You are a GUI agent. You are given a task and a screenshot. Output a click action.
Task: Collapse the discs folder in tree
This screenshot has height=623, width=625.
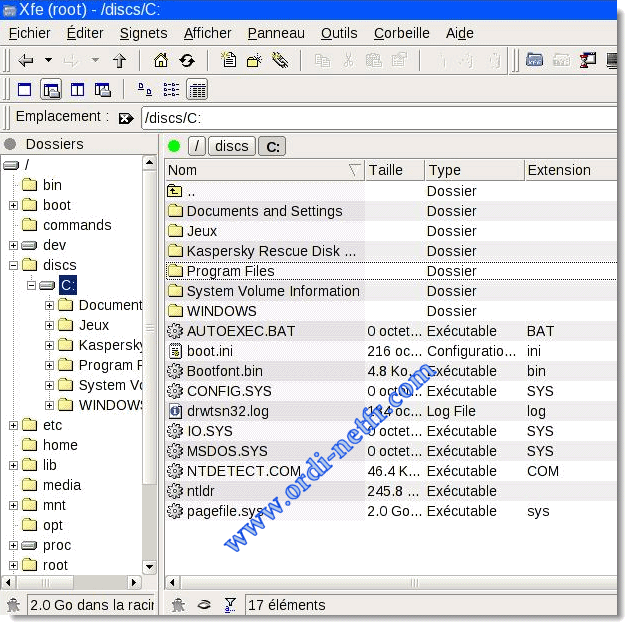(x=13, y=265)
